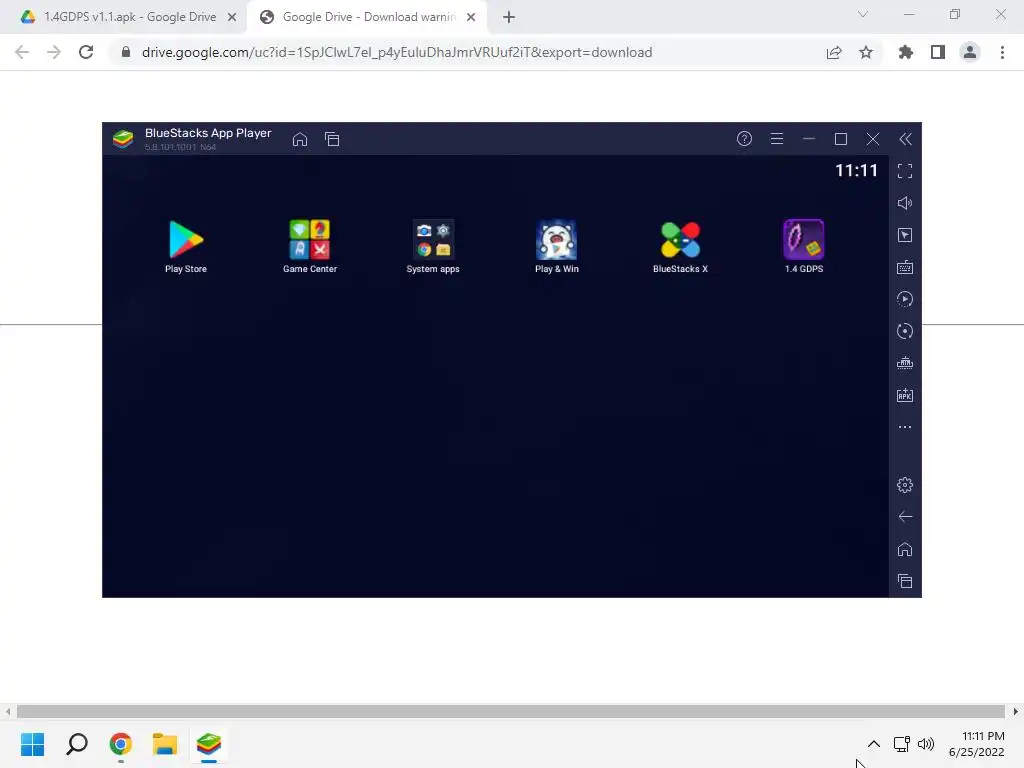Adjust BlueStacks volume speaker icon
Viewport: 1024px width, 768px height.
click(x=904, y=203)
